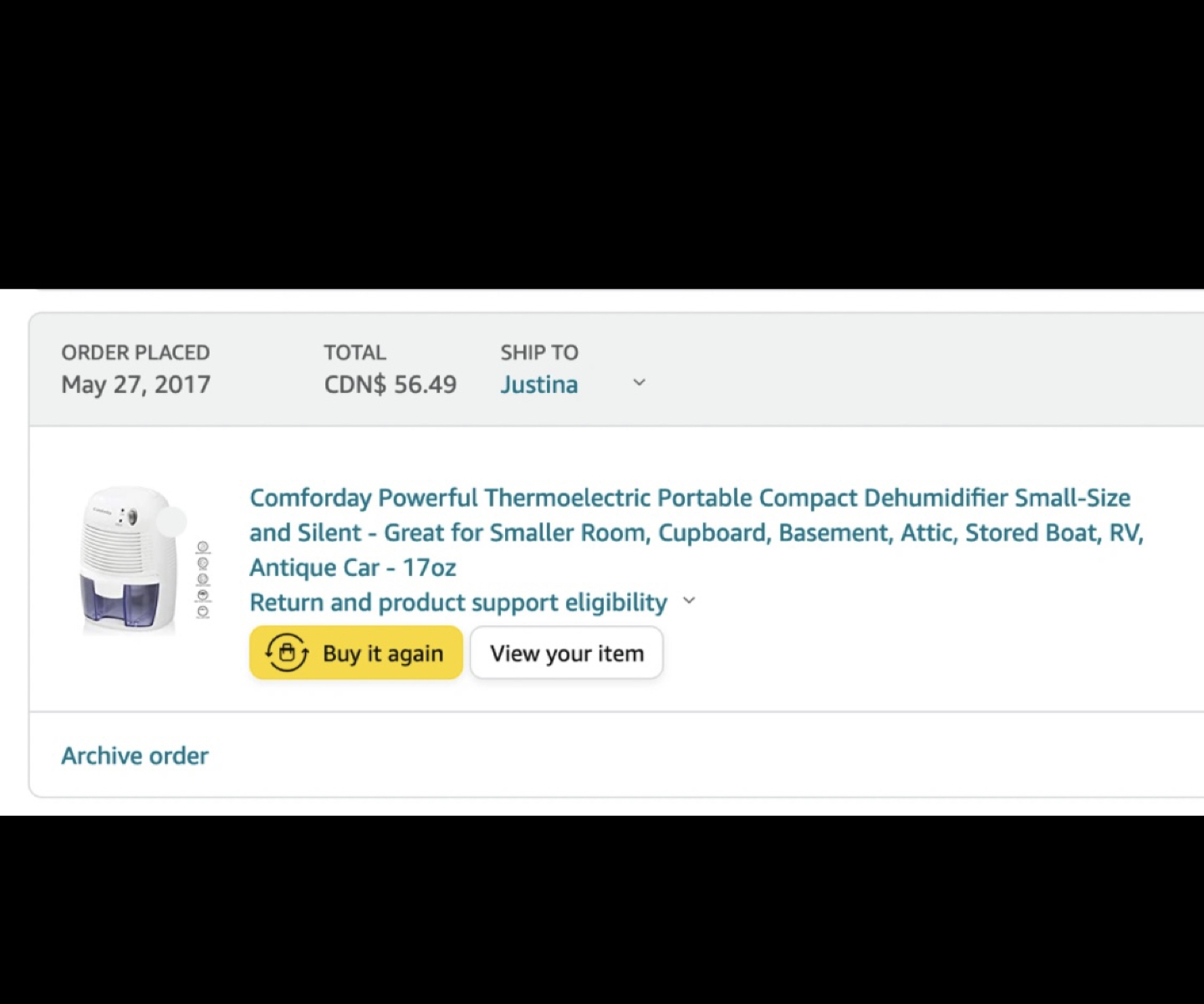
Task: Click the bottom round feature icon beside dehumidifier
Action: click(202, 611)
